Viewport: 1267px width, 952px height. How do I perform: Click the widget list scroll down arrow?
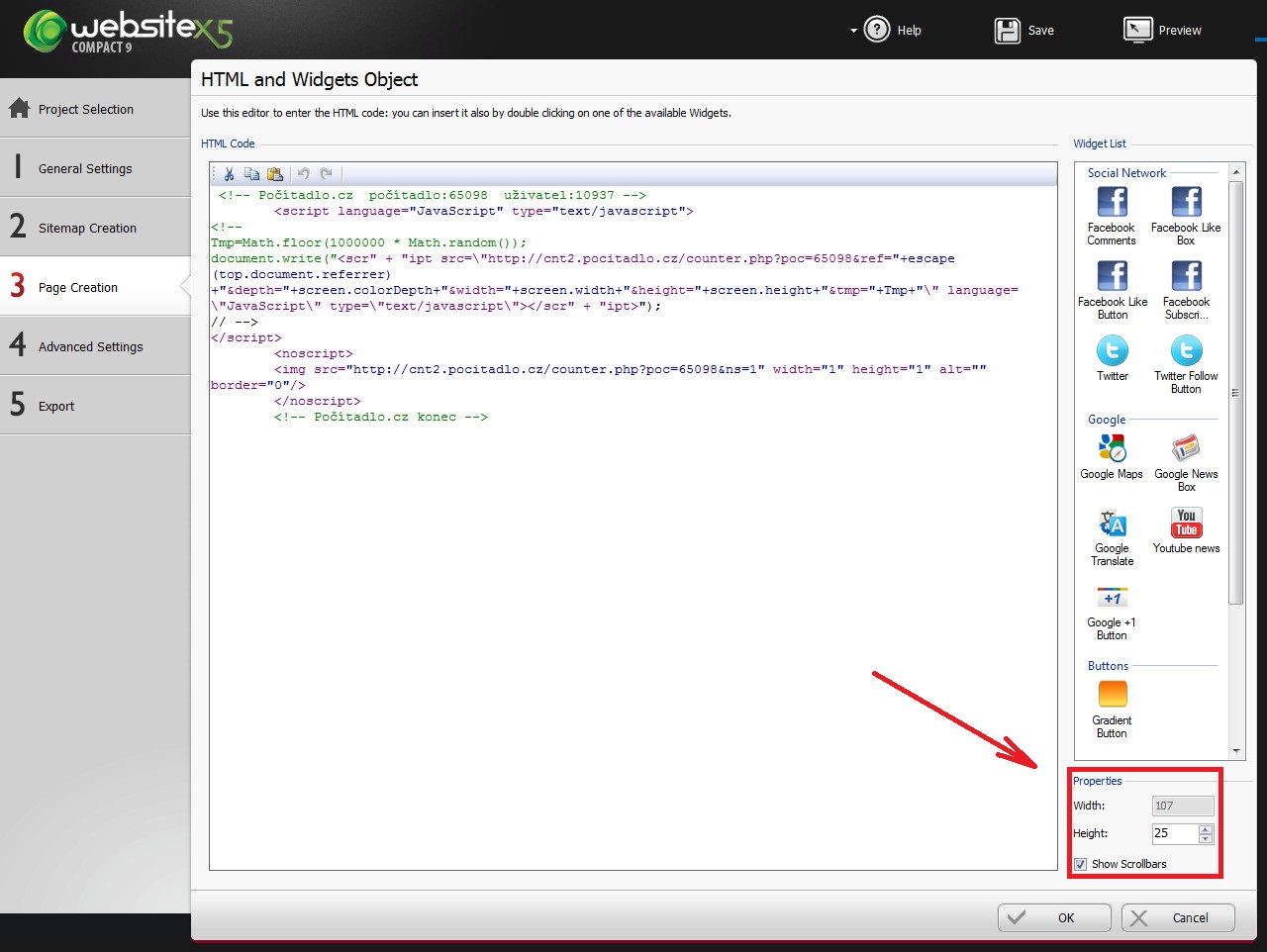(x=1235, y=751)
